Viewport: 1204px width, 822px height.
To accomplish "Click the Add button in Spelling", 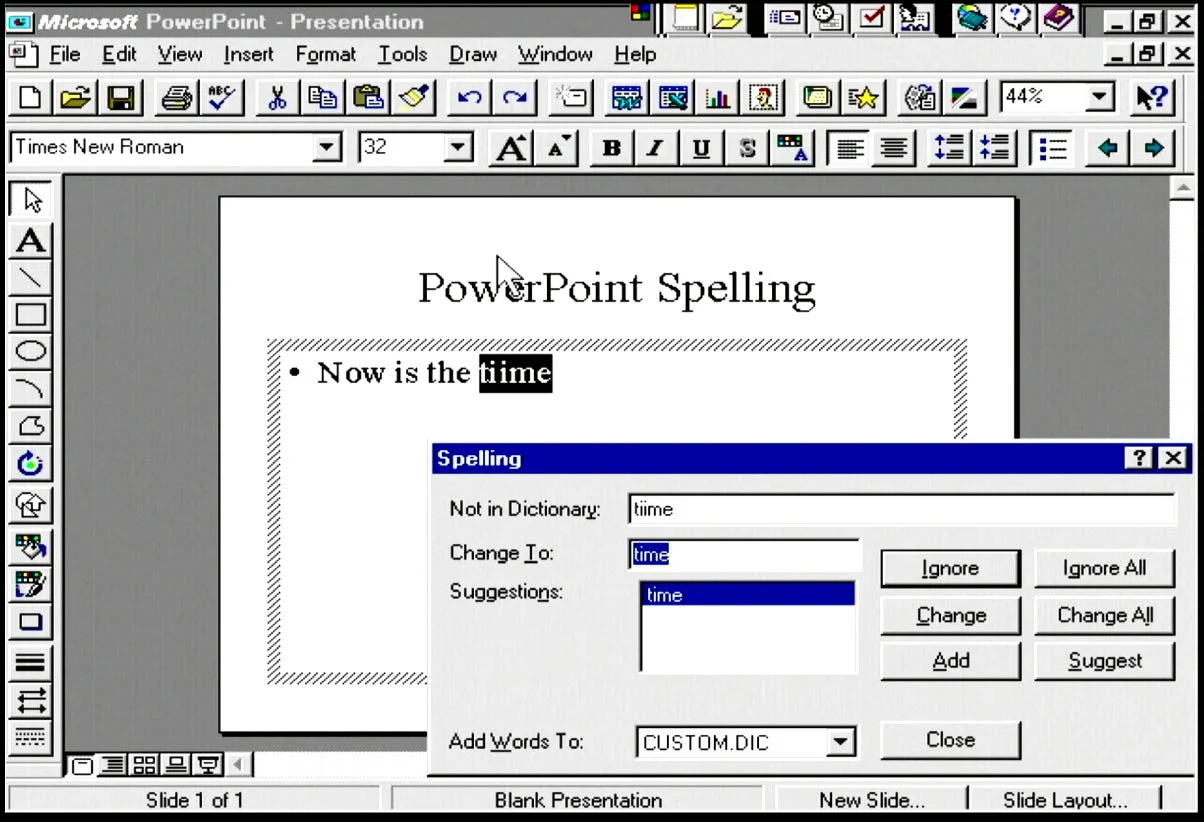I will pos(950,661).
